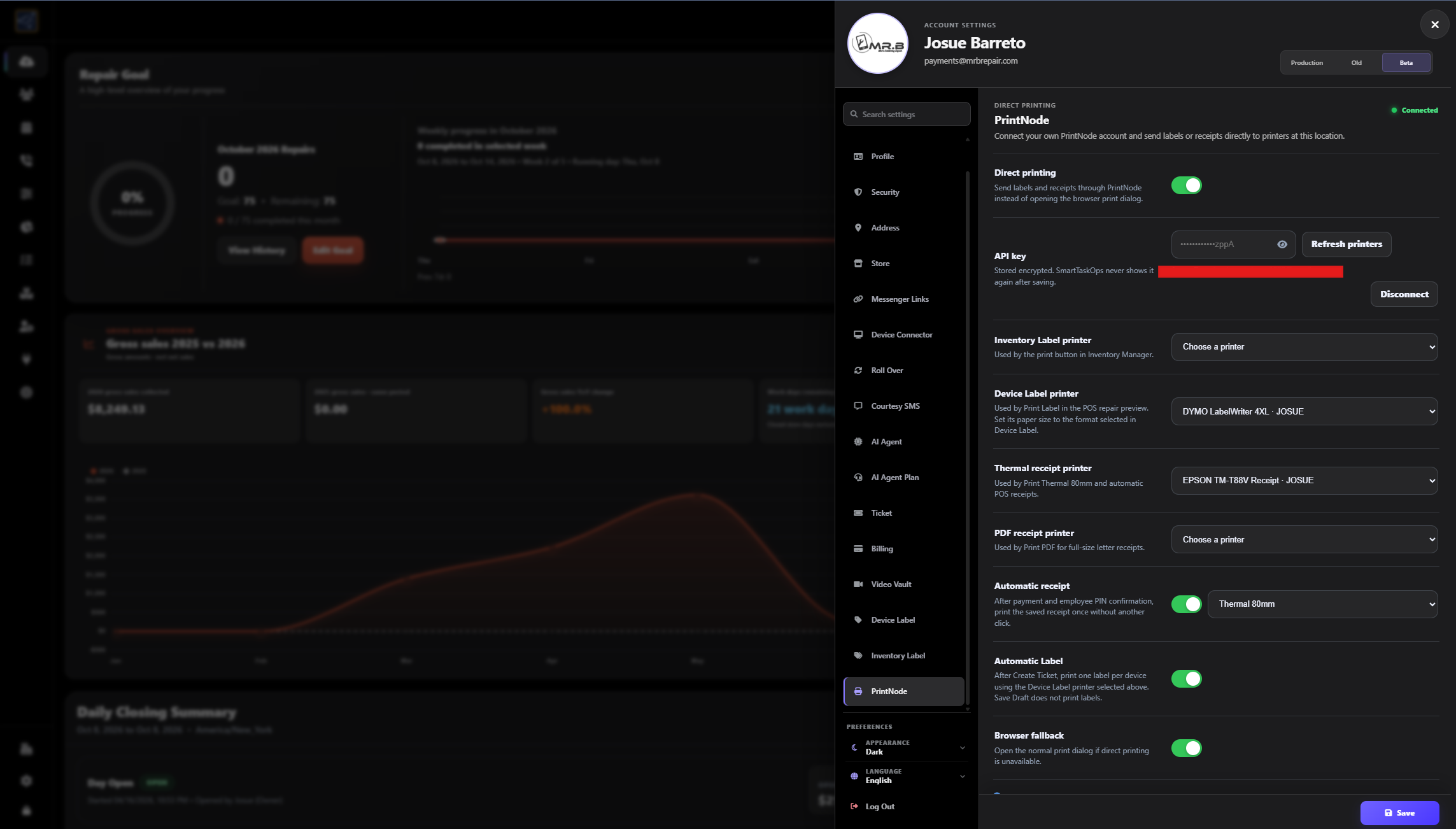1456x829 pixels.
Task: Close the account settings panel
Action: (x=1435, y=25)
